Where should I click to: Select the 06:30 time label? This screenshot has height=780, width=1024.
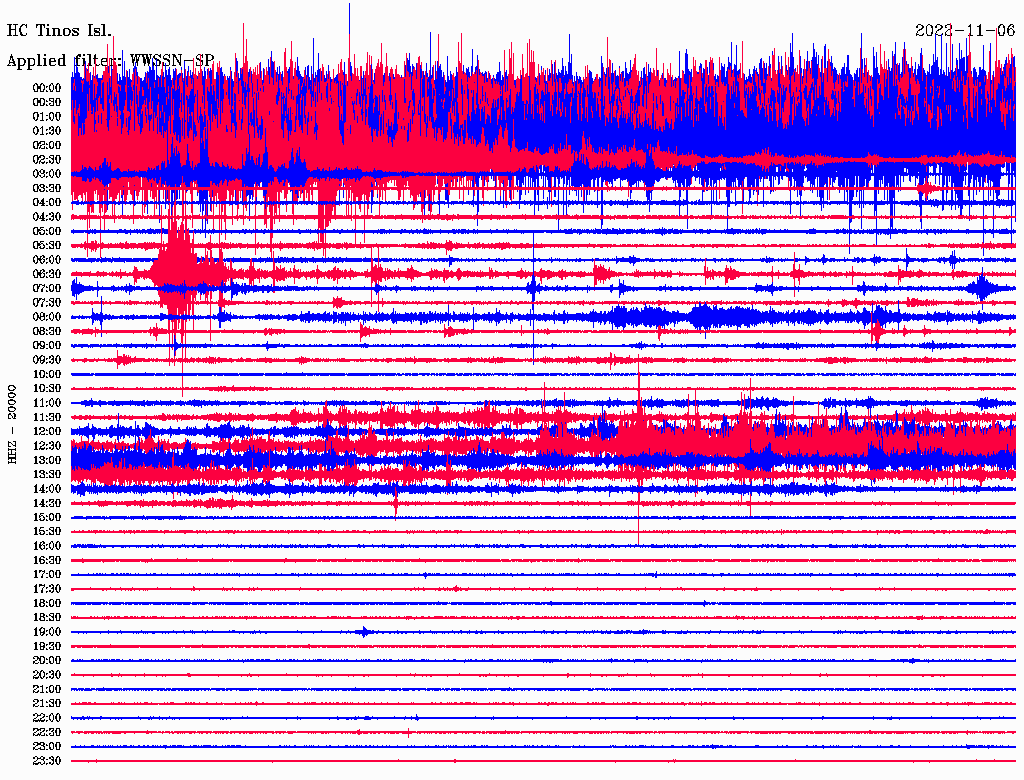pos(47,274)
